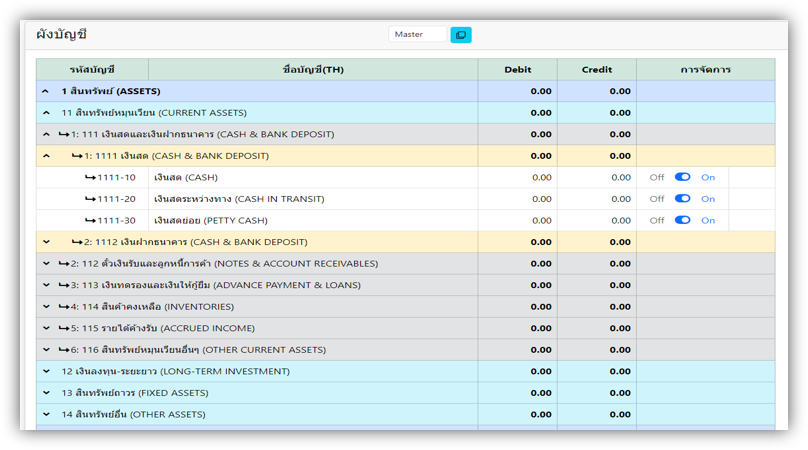The image size is (808, 450).
Task: Expand the 13 Fixed Assets chevron
Action: 46,393
